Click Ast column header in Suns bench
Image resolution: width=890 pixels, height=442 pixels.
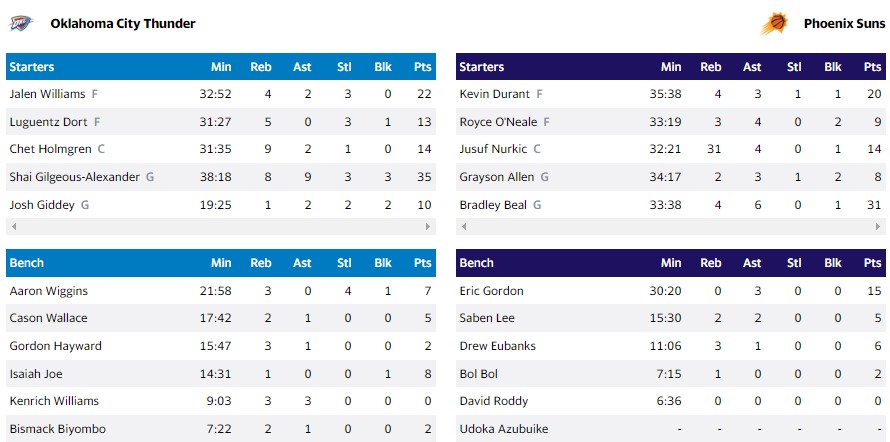click(752, 263)
